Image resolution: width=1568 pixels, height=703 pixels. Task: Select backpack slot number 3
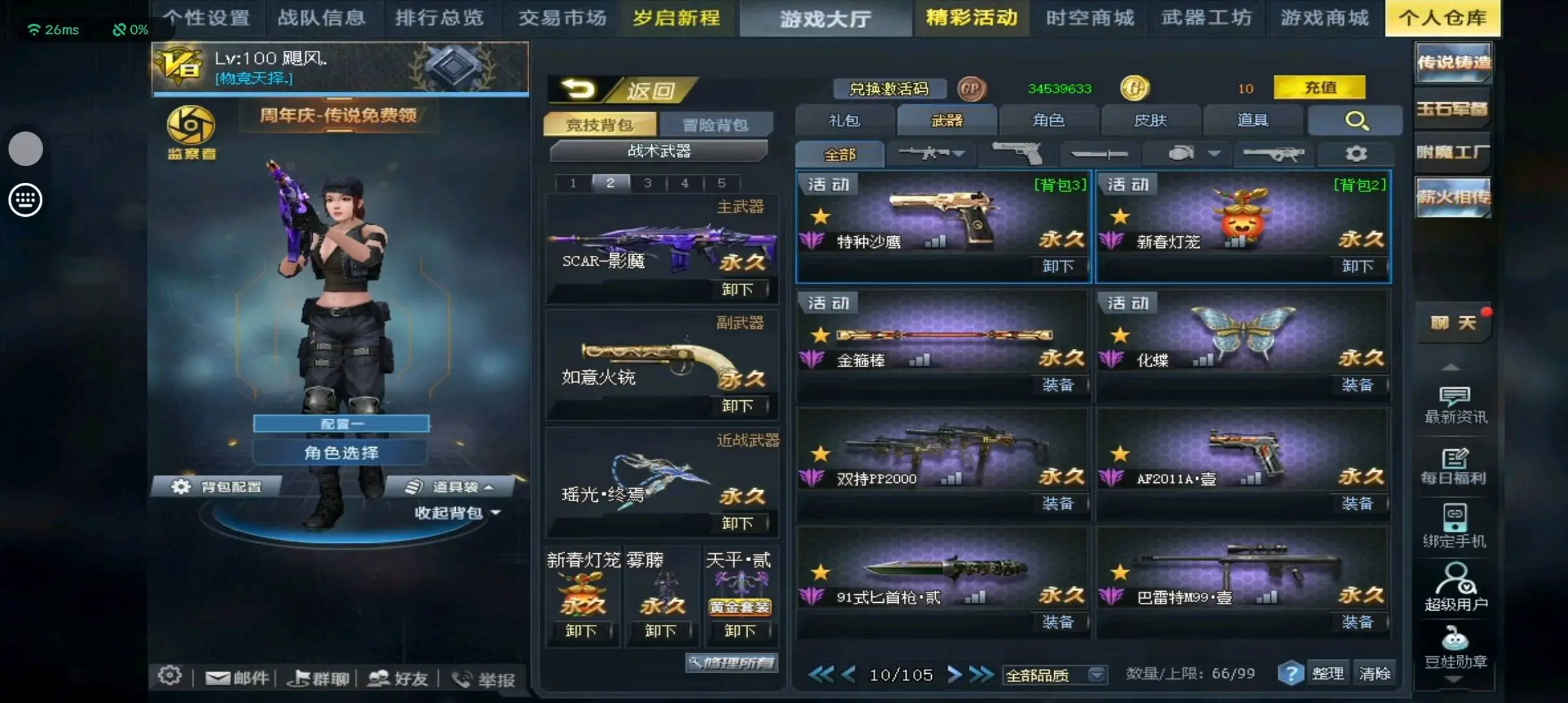click(x=648, y=183)
